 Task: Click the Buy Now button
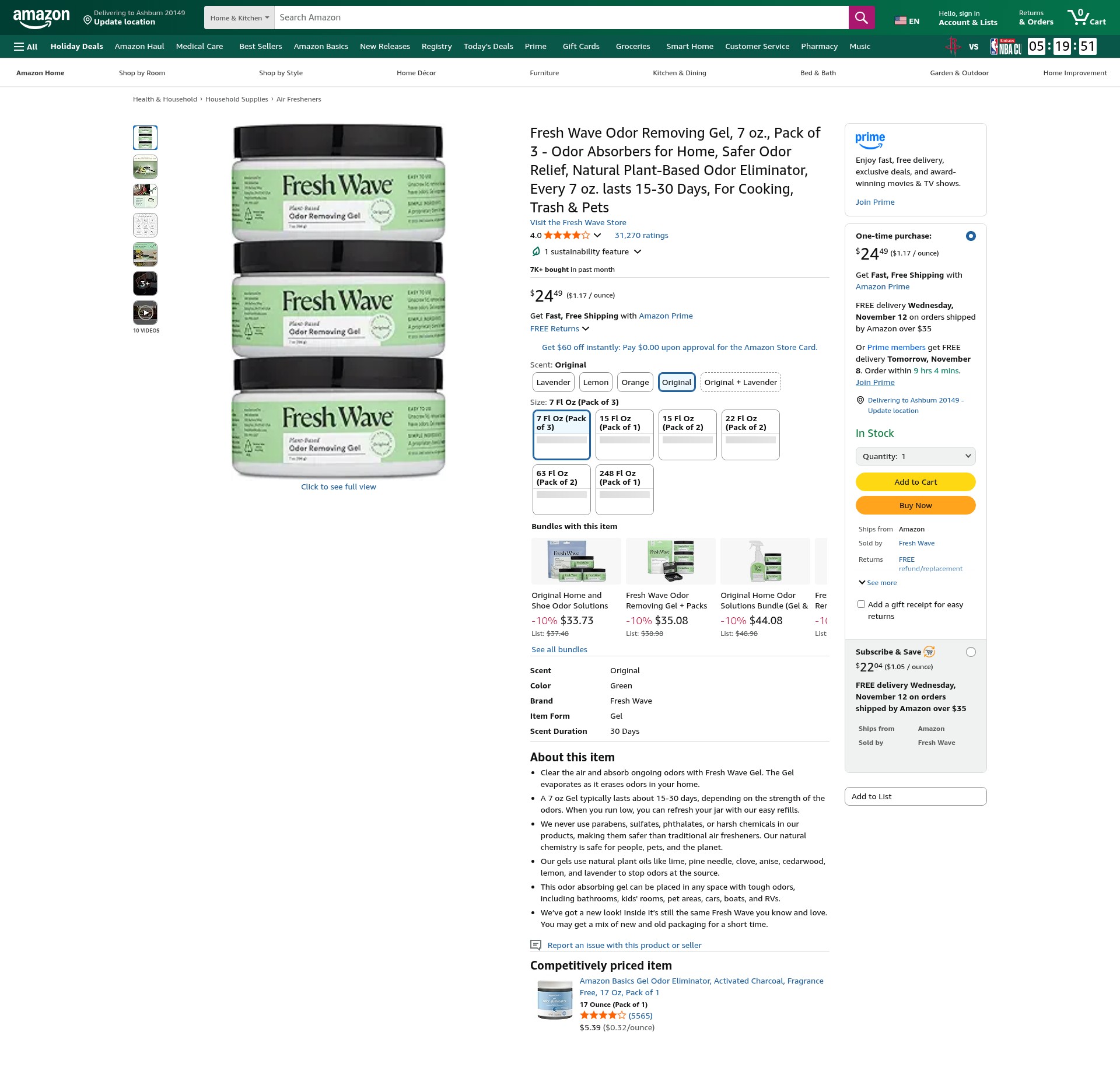tap(916, 505)
